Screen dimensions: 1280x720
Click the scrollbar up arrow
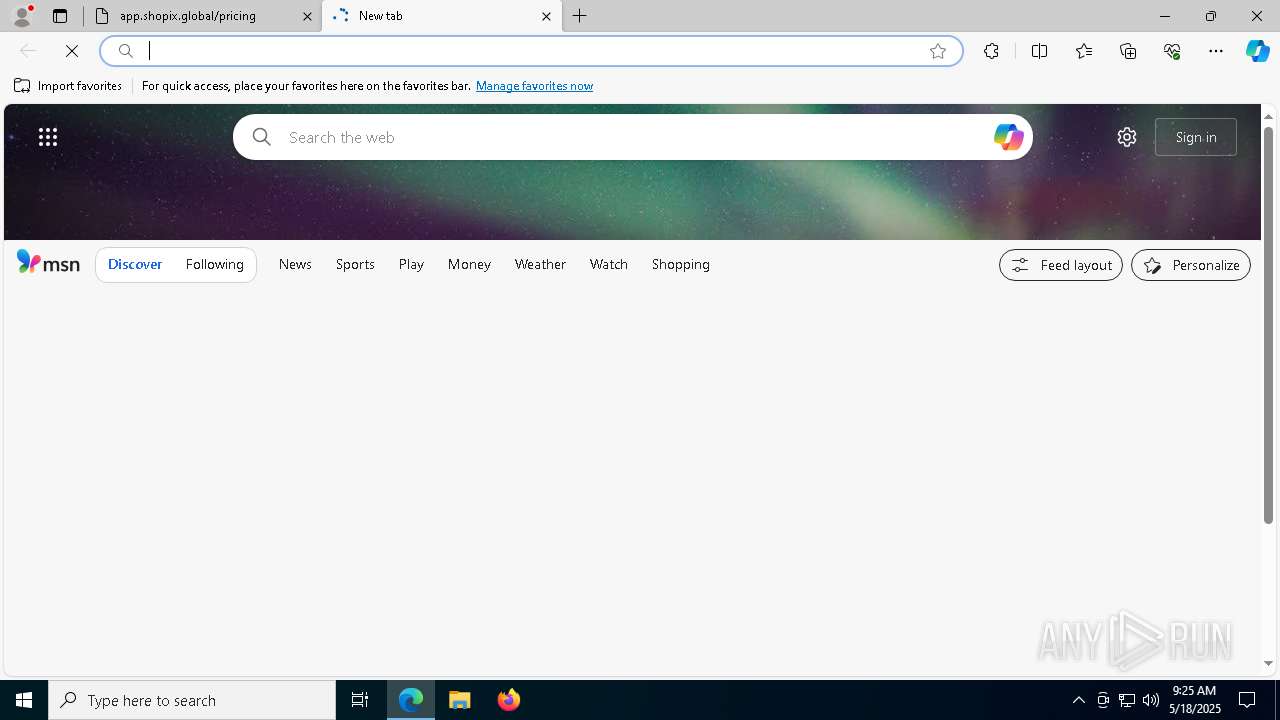click(1268, 116)
